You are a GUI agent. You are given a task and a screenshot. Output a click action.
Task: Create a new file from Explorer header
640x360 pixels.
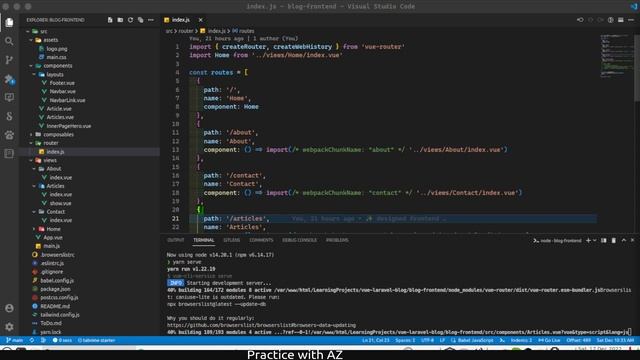tap(110, 20)
